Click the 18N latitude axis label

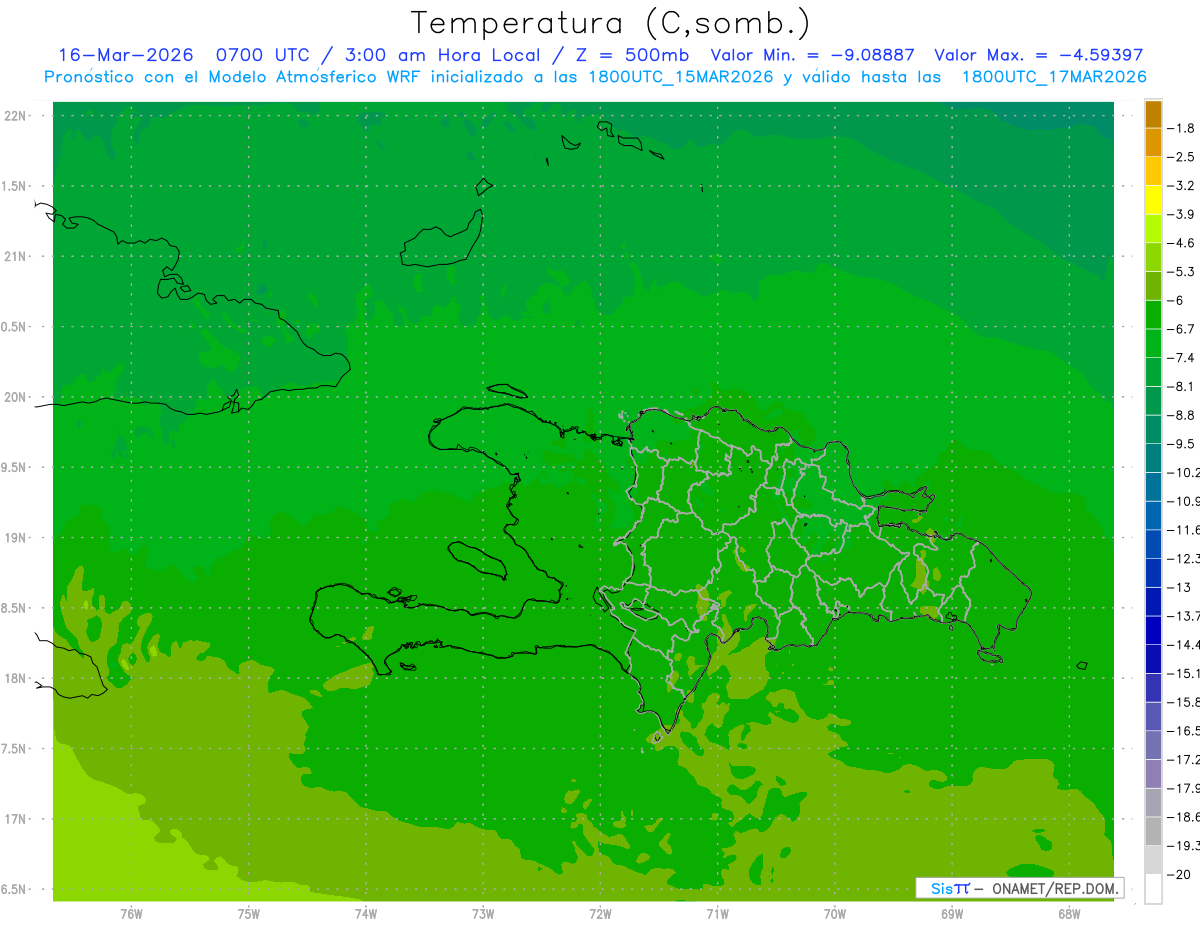coord(16,679)
